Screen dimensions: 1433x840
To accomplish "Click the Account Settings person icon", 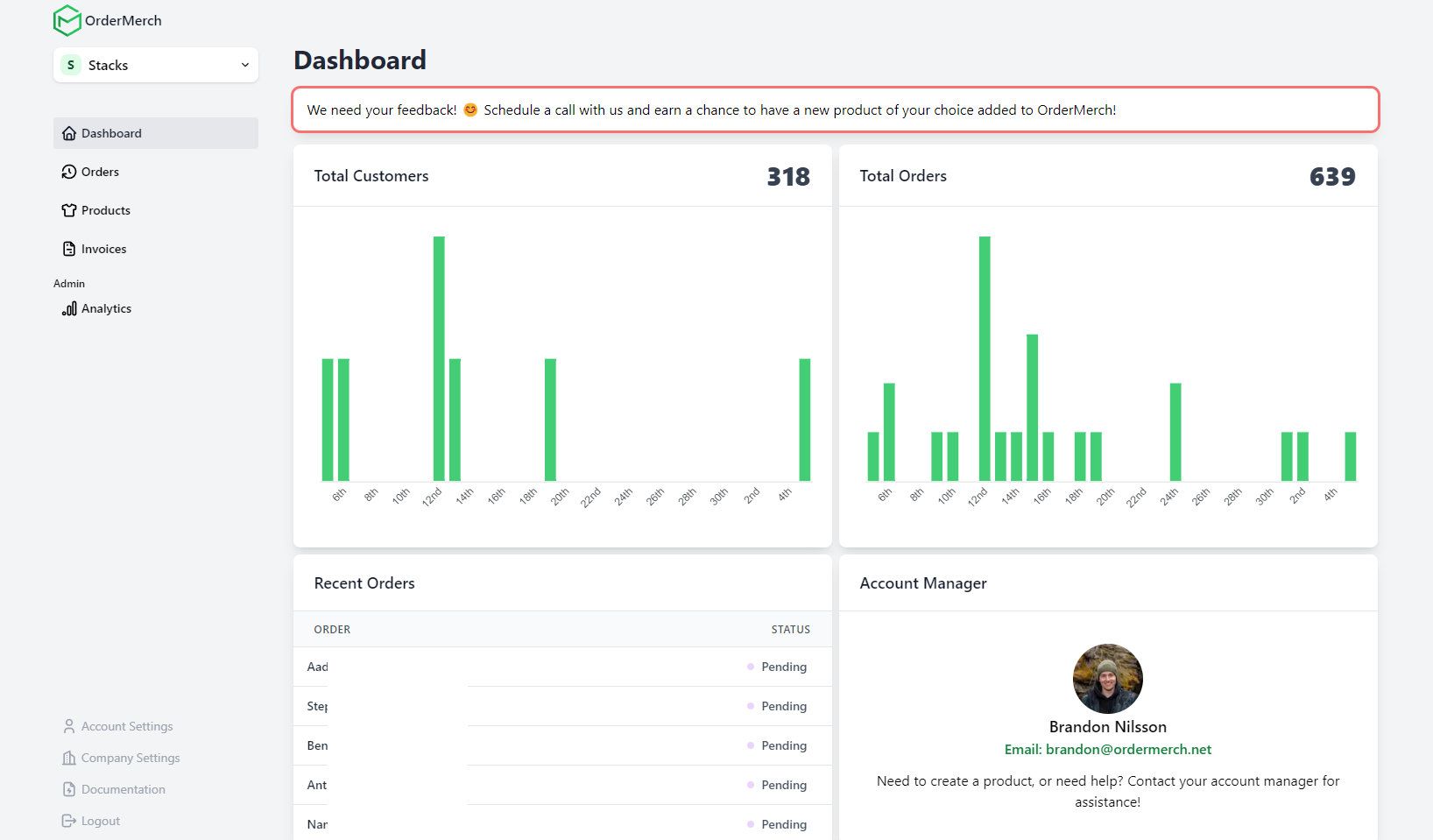I will click(69, 726).
